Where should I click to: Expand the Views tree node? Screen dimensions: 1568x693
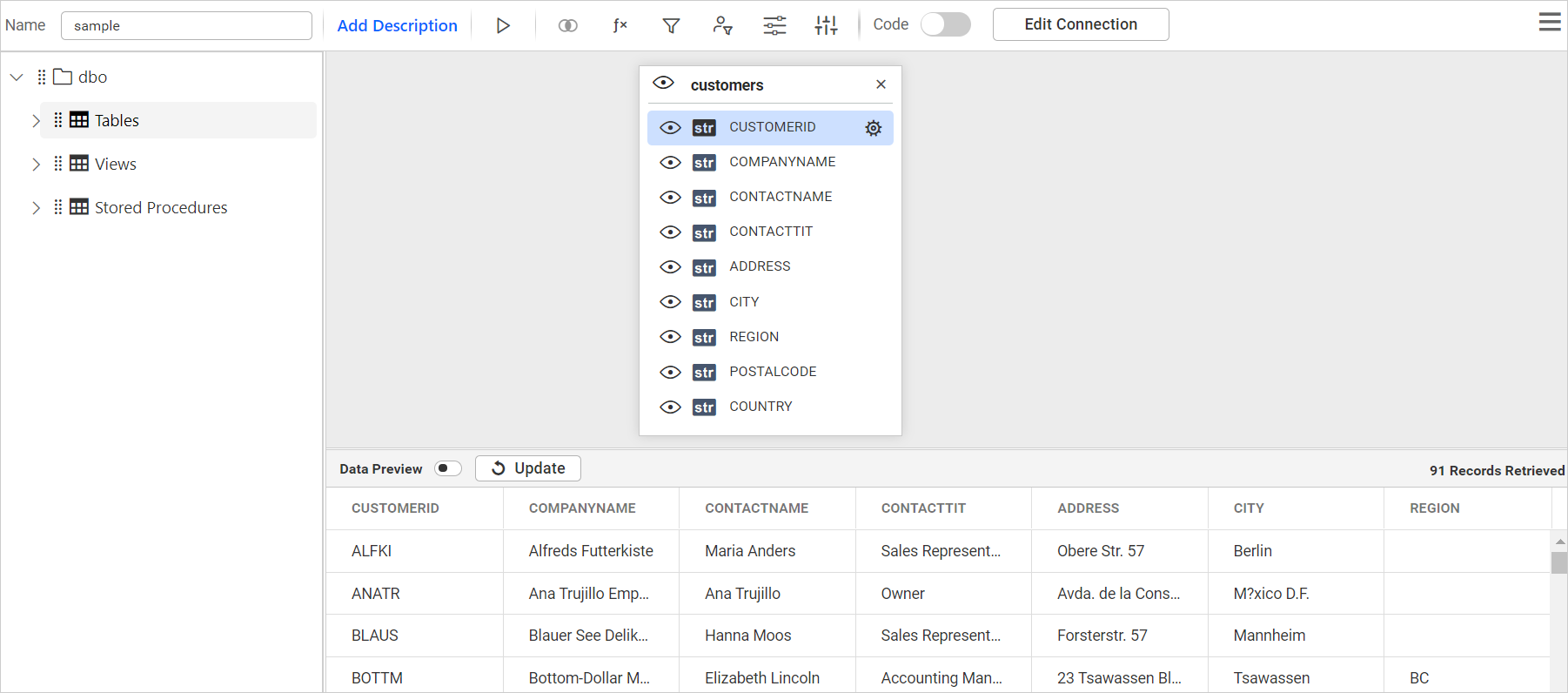[36, 165]
